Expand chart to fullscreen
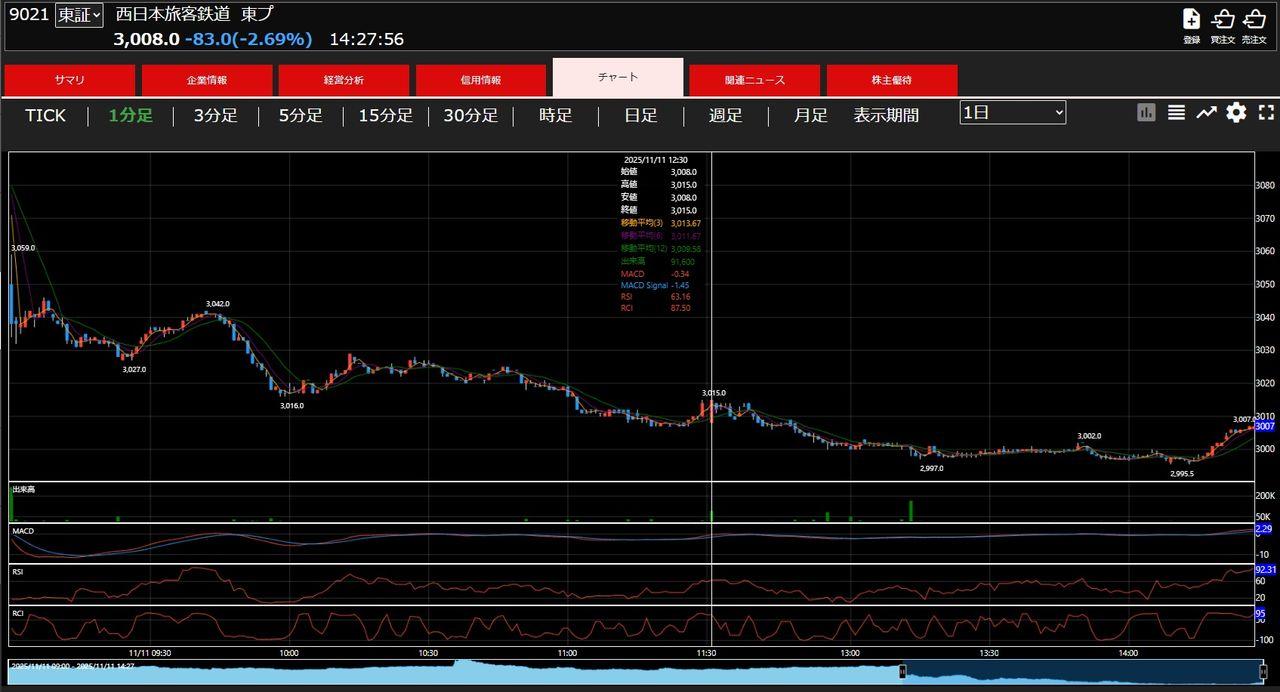 tap(1266, 113)
